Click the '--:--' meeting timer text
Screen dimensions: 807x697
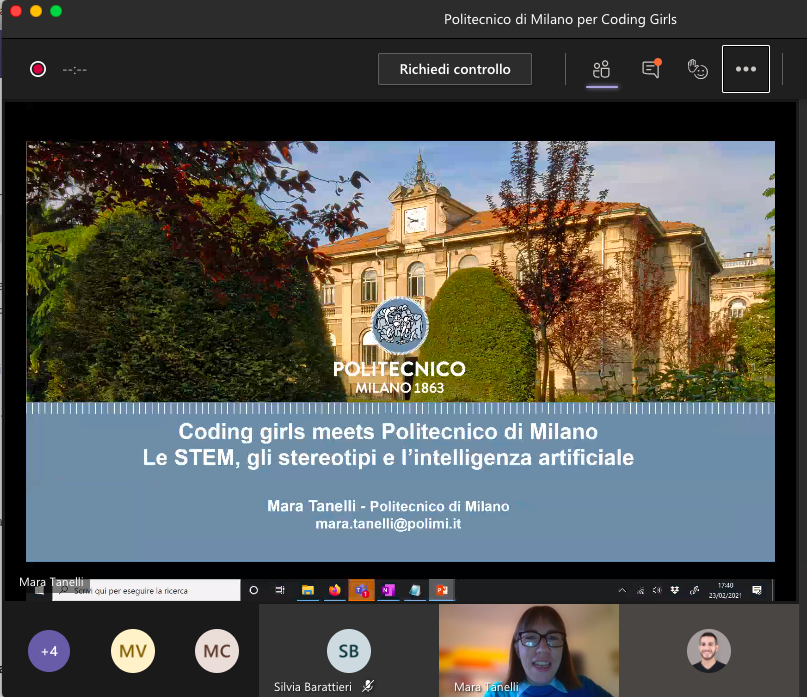[x=75, y=69]
